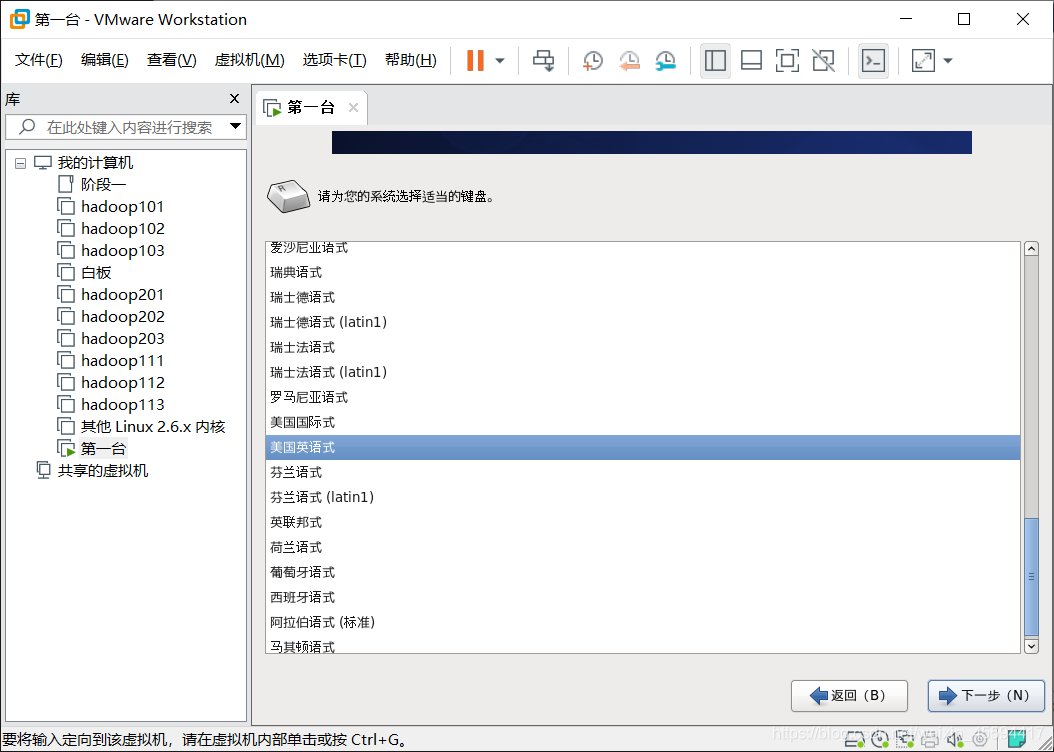This screenshot has width=1054, height=752.
Task: Choose 英联邦式 keyboard layout
Action: [643, 522]
